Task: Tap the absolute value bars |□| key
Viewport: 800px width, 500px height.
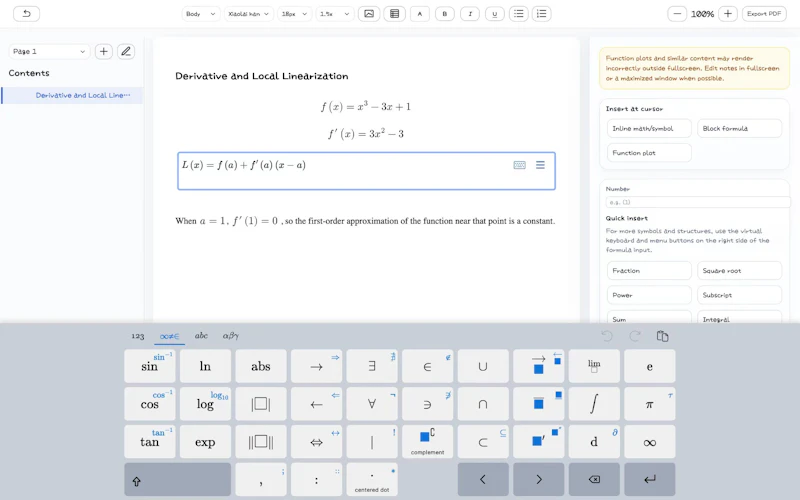Action: click(x=261, y=404)
